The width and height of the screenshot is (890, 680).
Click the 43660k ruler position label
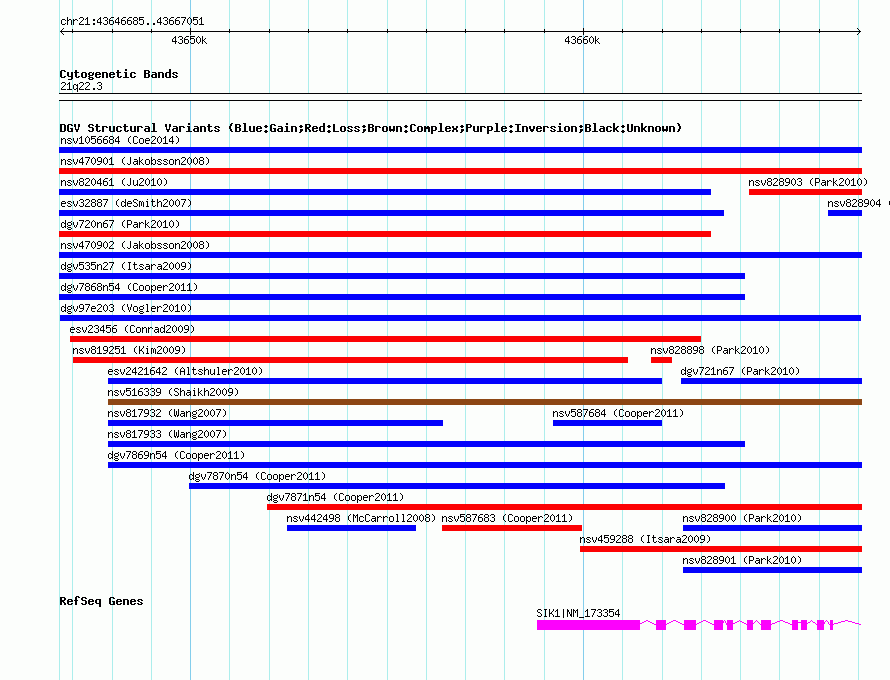tap(582, 40)
